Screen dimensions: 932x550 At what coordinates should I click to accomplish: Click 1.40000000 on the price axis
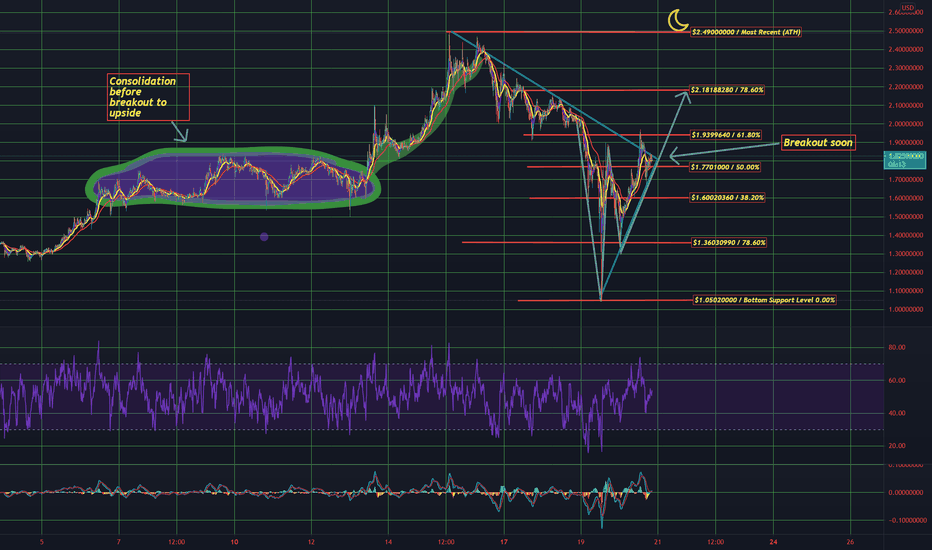click(905, 235)
